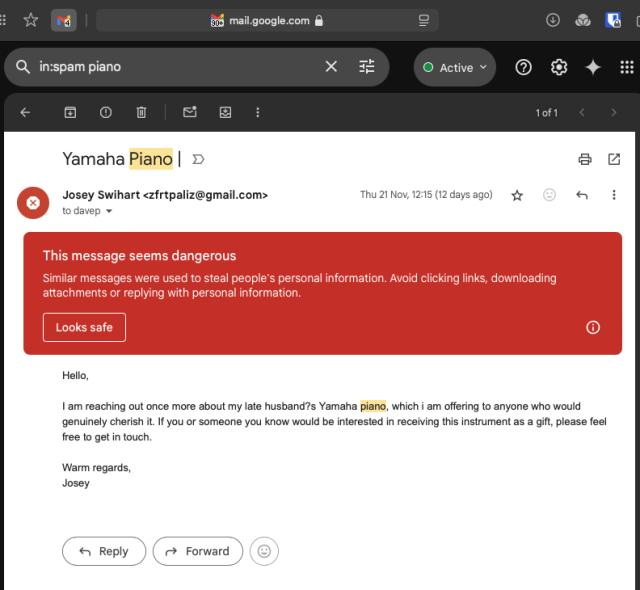The image size is (640, 590).
Task: Toggle the importance marker beside subject
Action: (x=198, y=159)
